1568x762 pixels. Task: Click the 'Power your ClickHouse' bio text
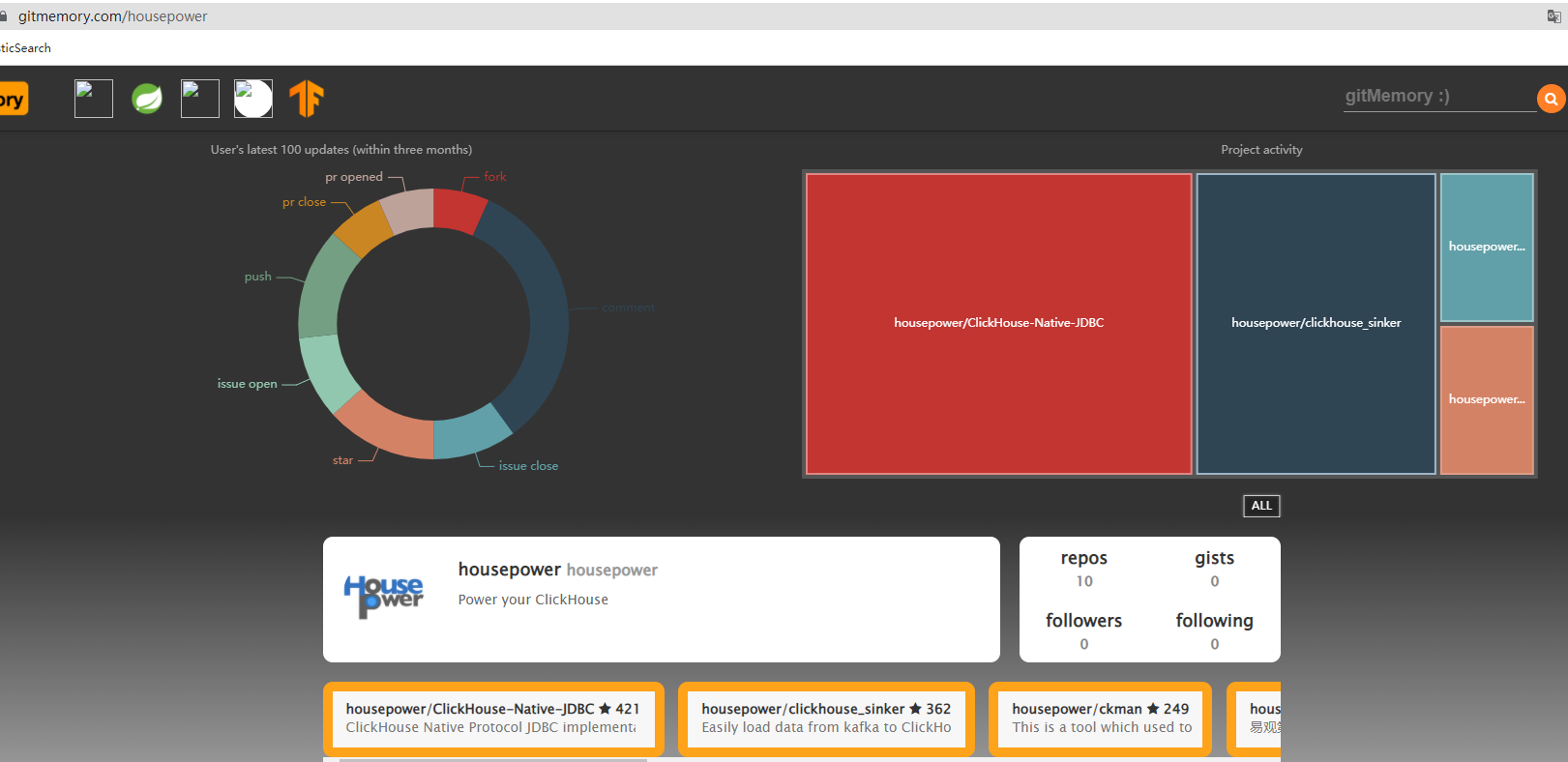[x=533, y=600]
